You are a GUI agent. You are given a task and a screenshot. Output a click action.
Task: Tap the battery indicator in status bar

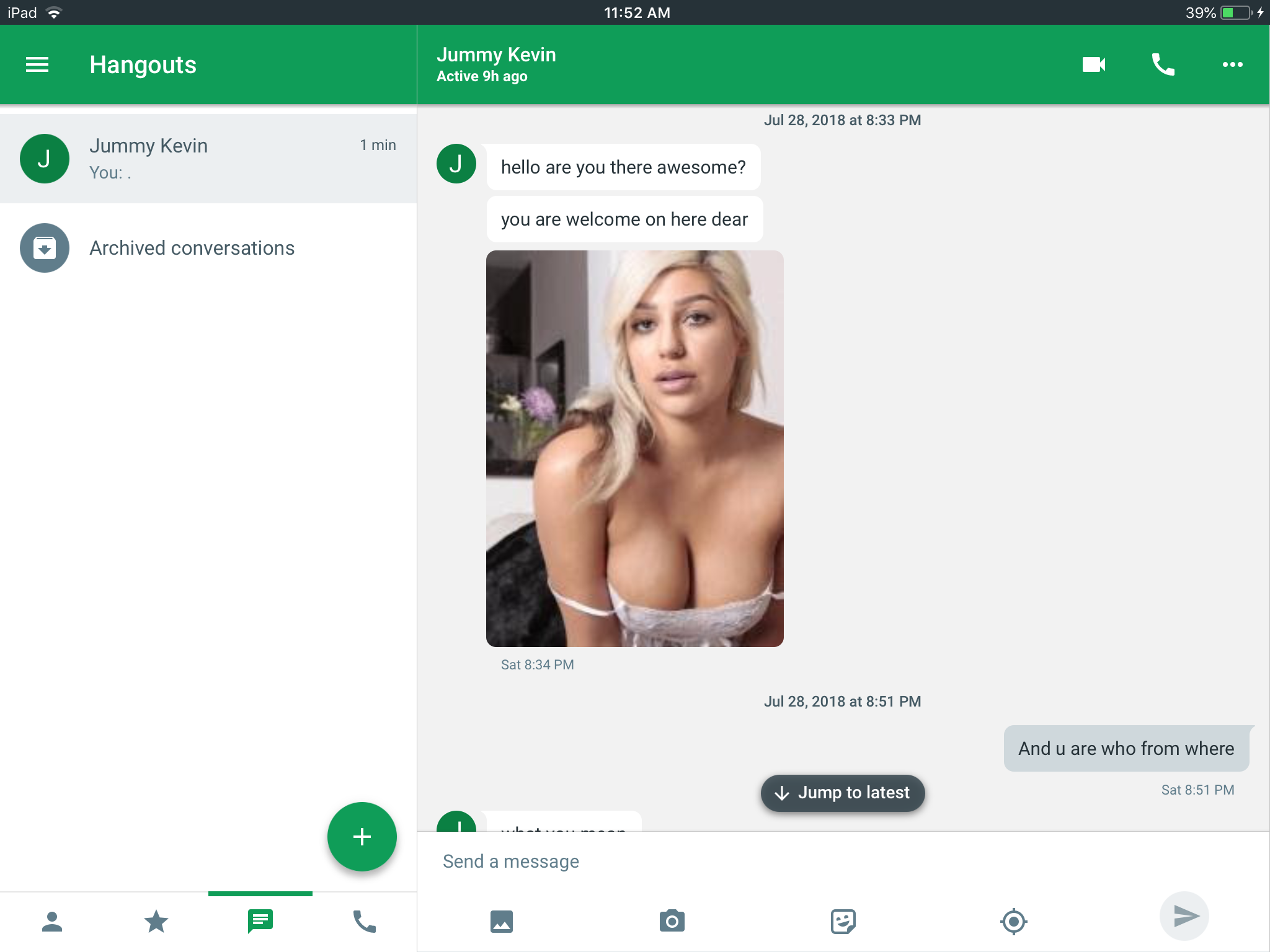click(1236, 13)
